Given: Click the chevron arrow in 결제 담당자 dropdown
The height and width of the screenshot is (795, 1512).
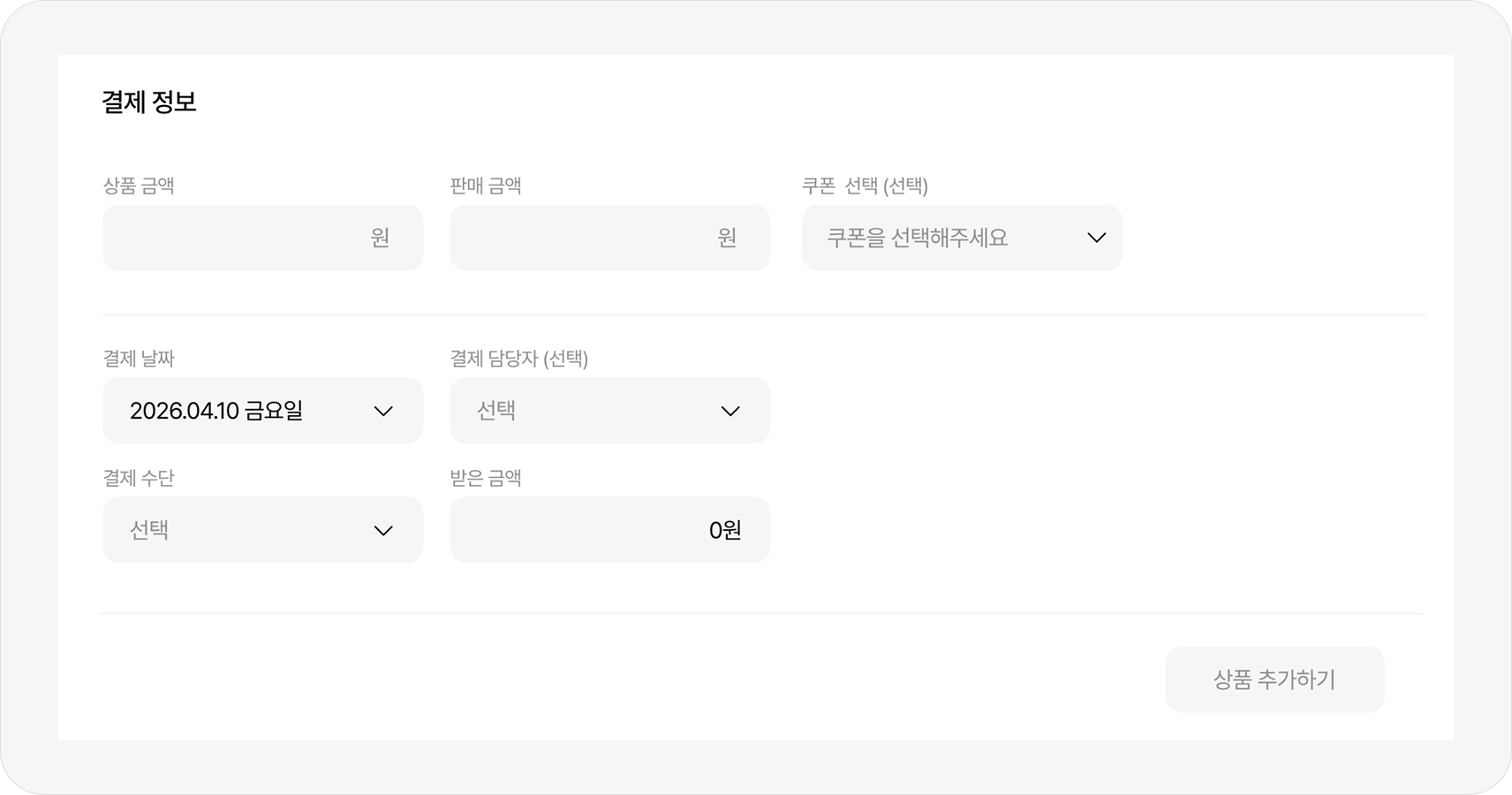Looking at the screenshot, I should coord(730,411).
